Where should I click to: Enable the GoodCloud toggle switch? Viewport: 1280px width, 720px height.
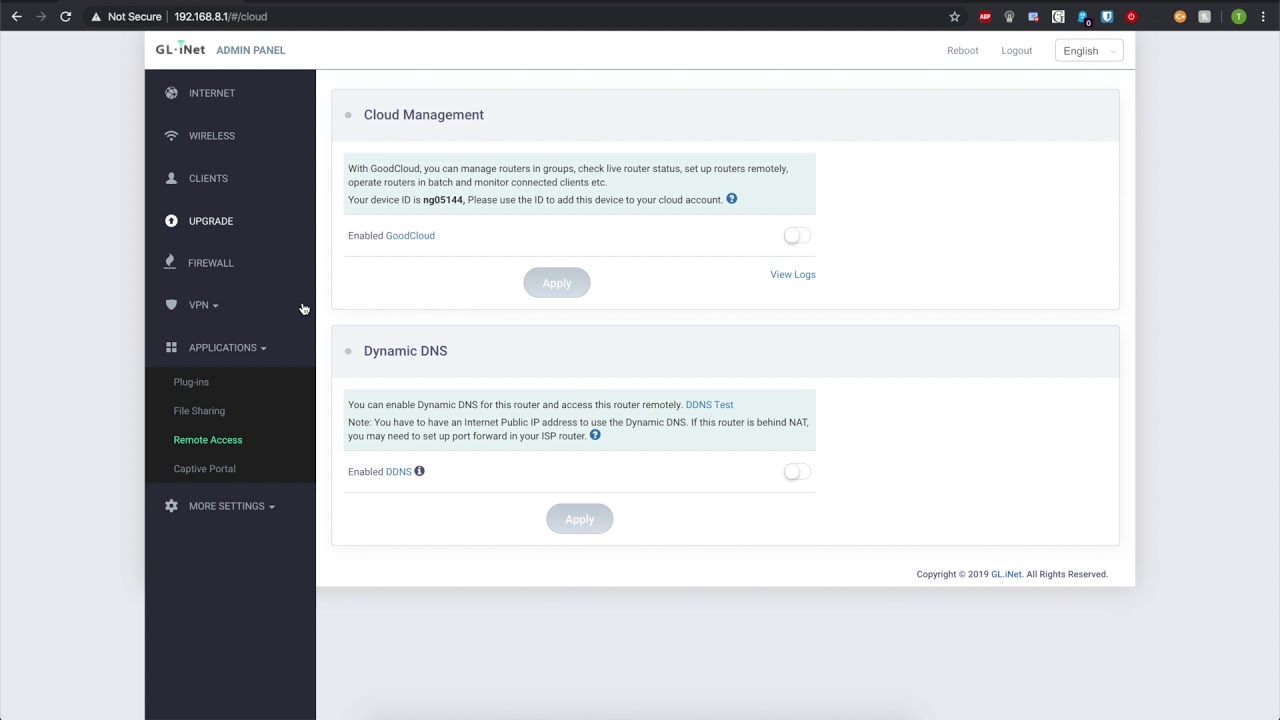[x=797, y=235]
